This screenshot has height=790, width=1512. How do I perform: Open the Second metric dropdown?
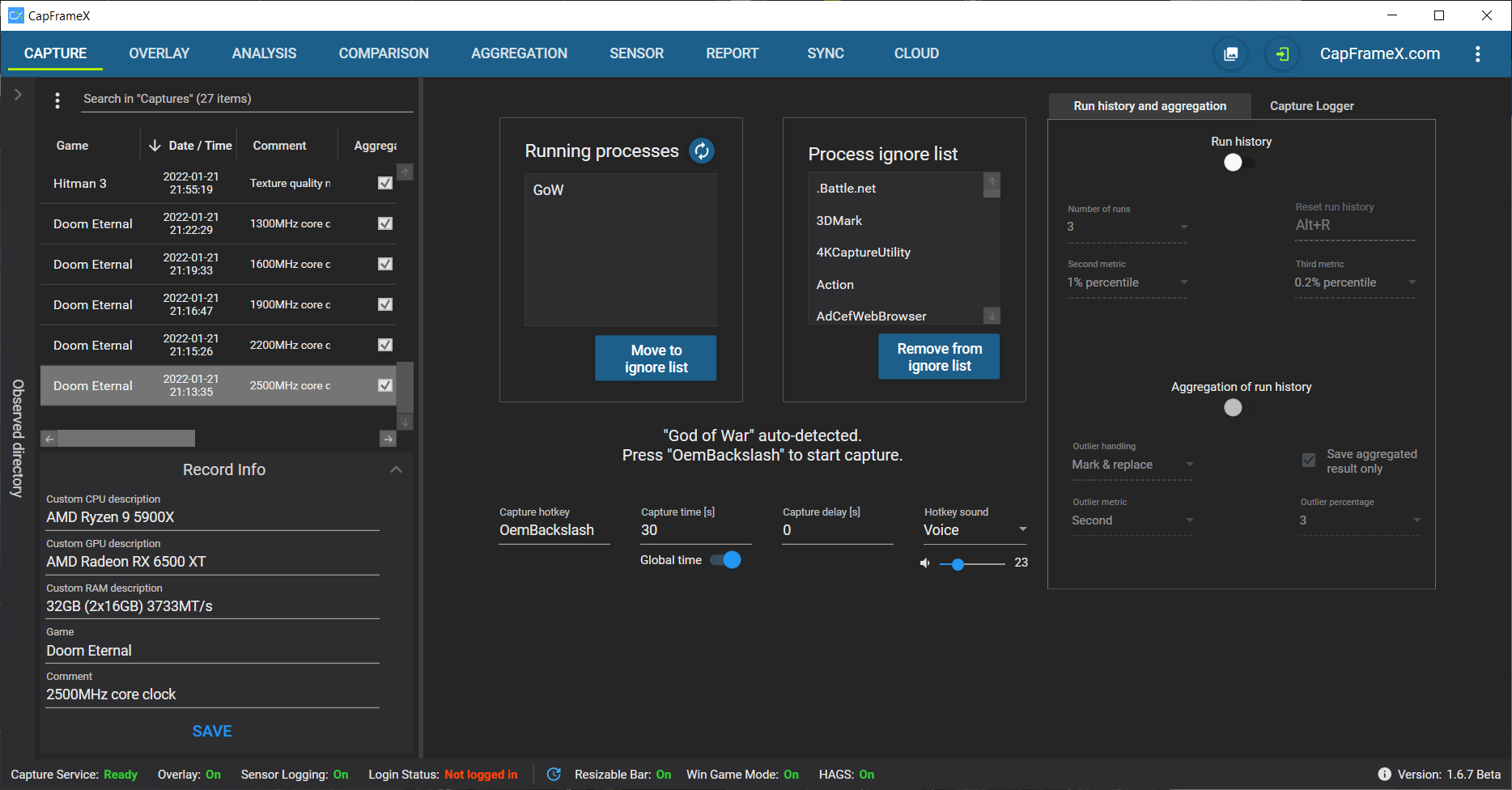1128,282
